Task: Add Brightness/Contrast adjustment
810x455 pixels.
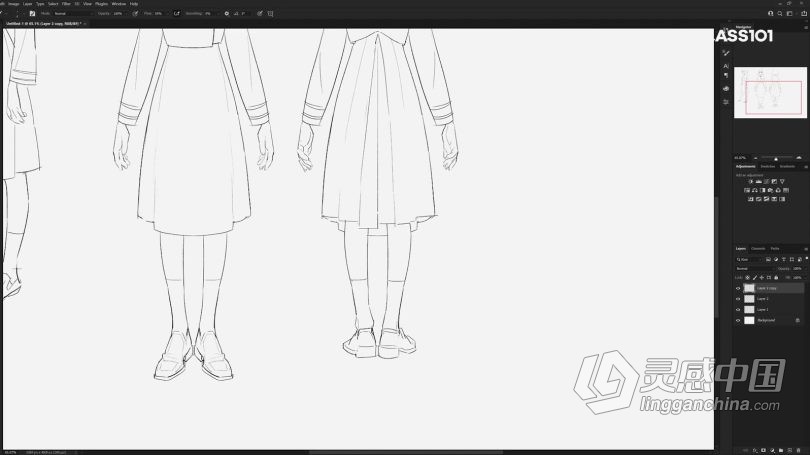Action: tap(751, 181)
